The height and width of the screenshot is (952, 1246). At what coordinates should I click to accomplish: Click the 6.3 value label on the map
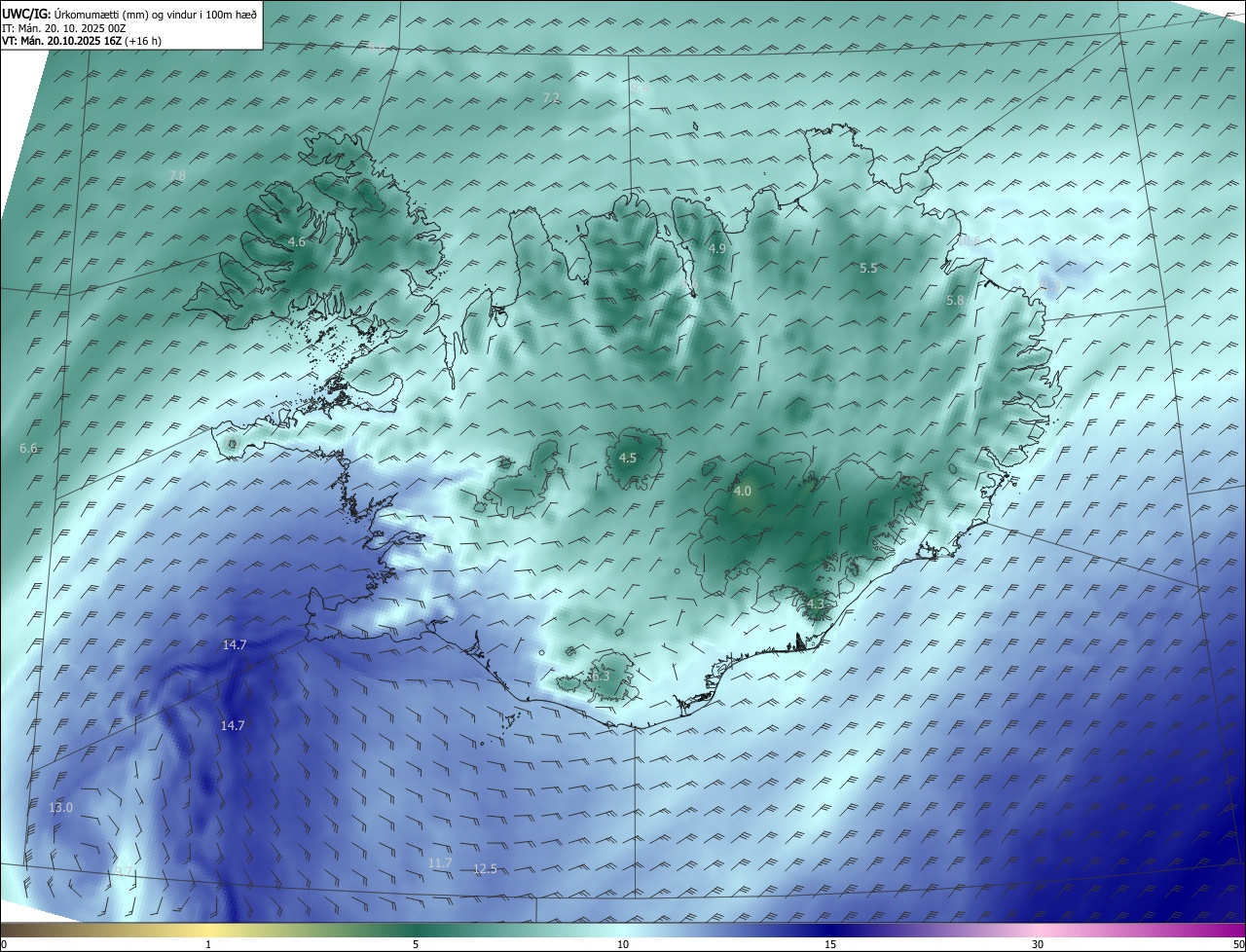coord(600,676)
